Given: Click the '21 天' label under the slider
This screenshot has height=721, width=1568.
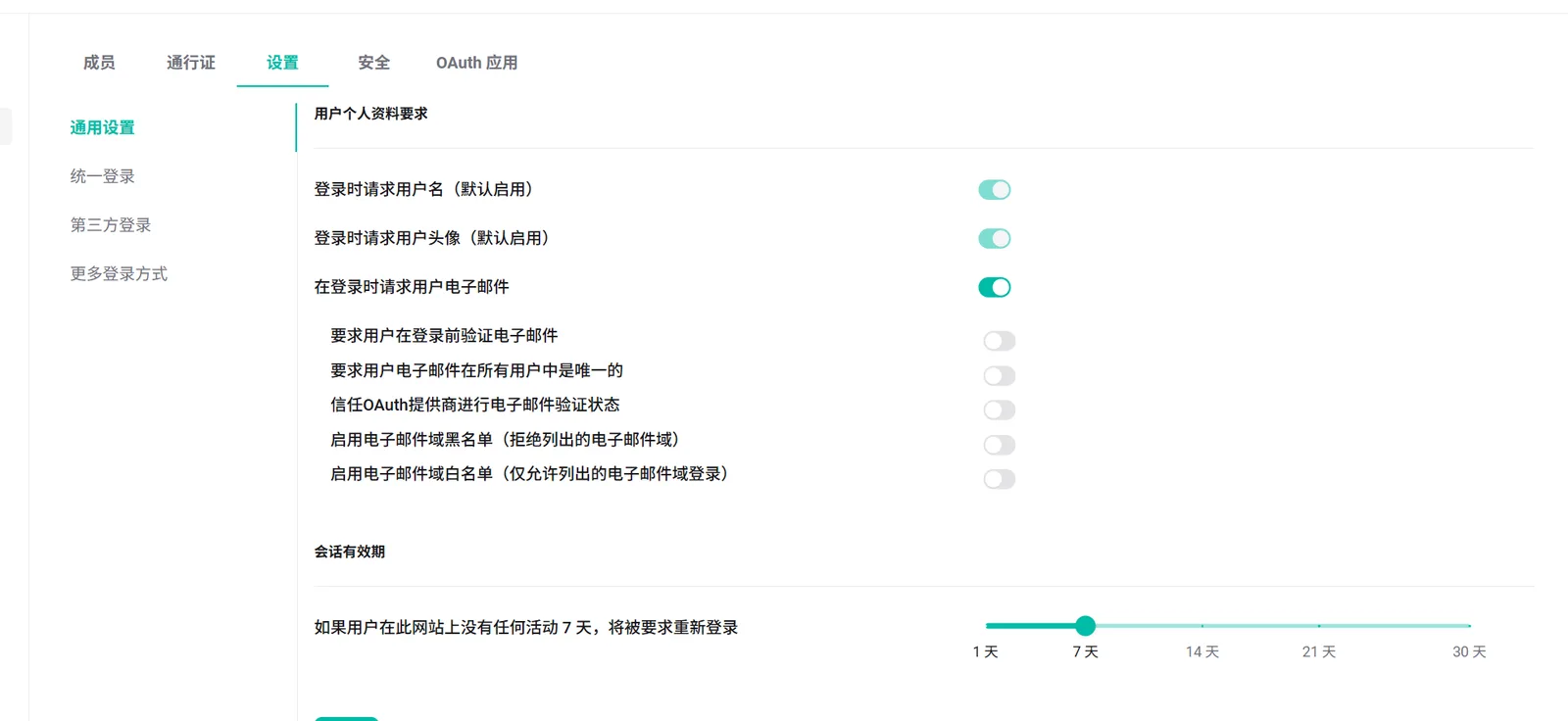Looking at the screenshot, I should 1319,651.
